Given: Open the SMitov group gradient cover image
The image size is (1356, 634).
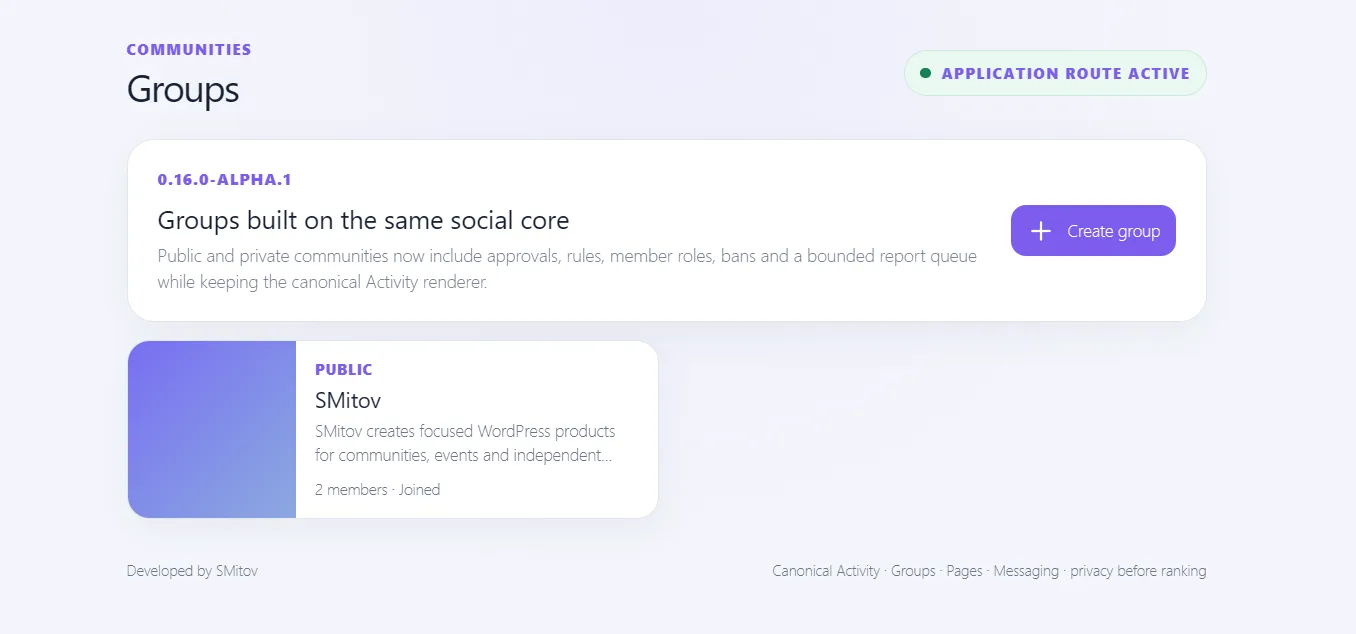Looking at the screenshot, I should point(212,429).
